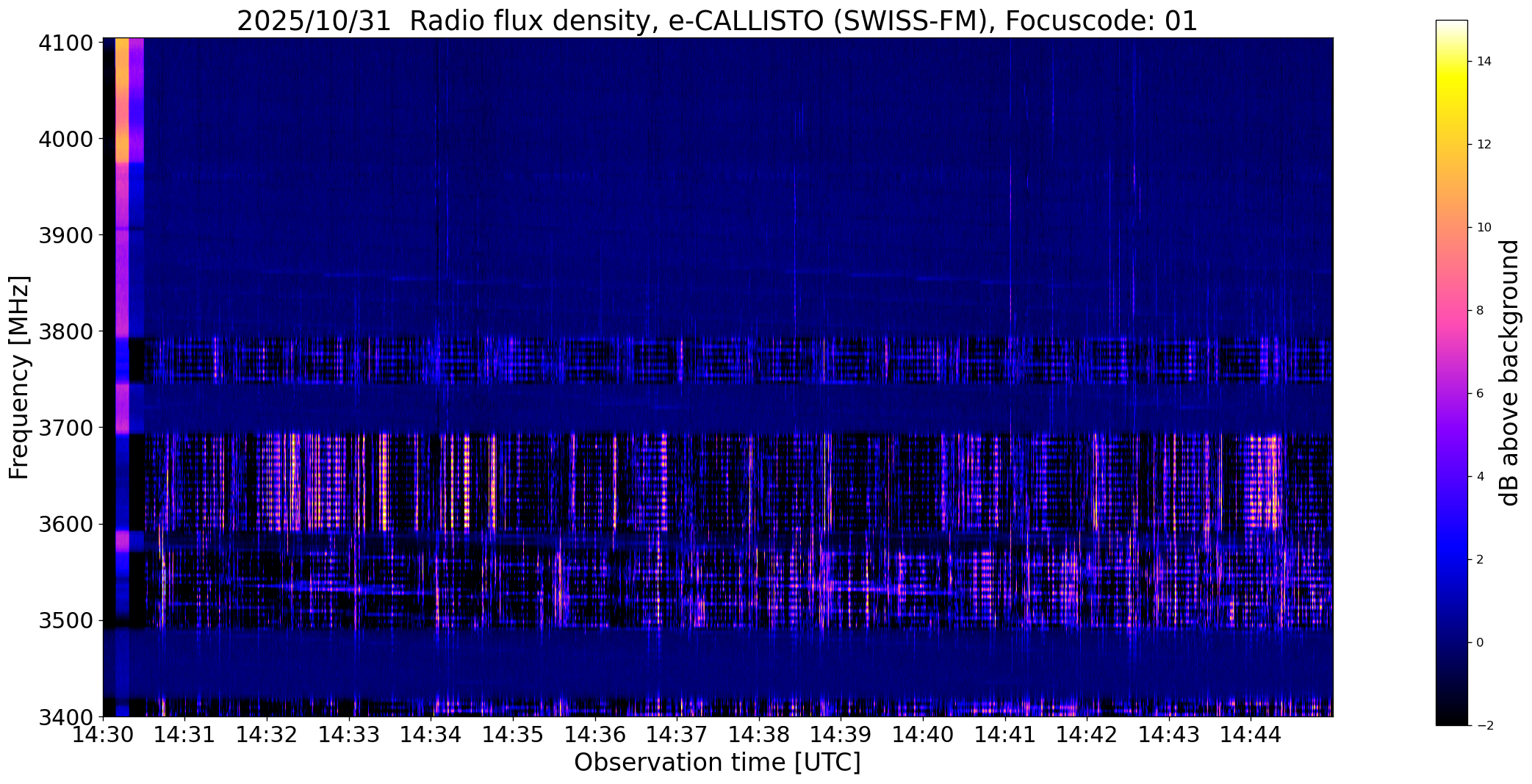
Task: Click the 14:35 time tick label
Action: pyautogui.click(x=514, y=735)
